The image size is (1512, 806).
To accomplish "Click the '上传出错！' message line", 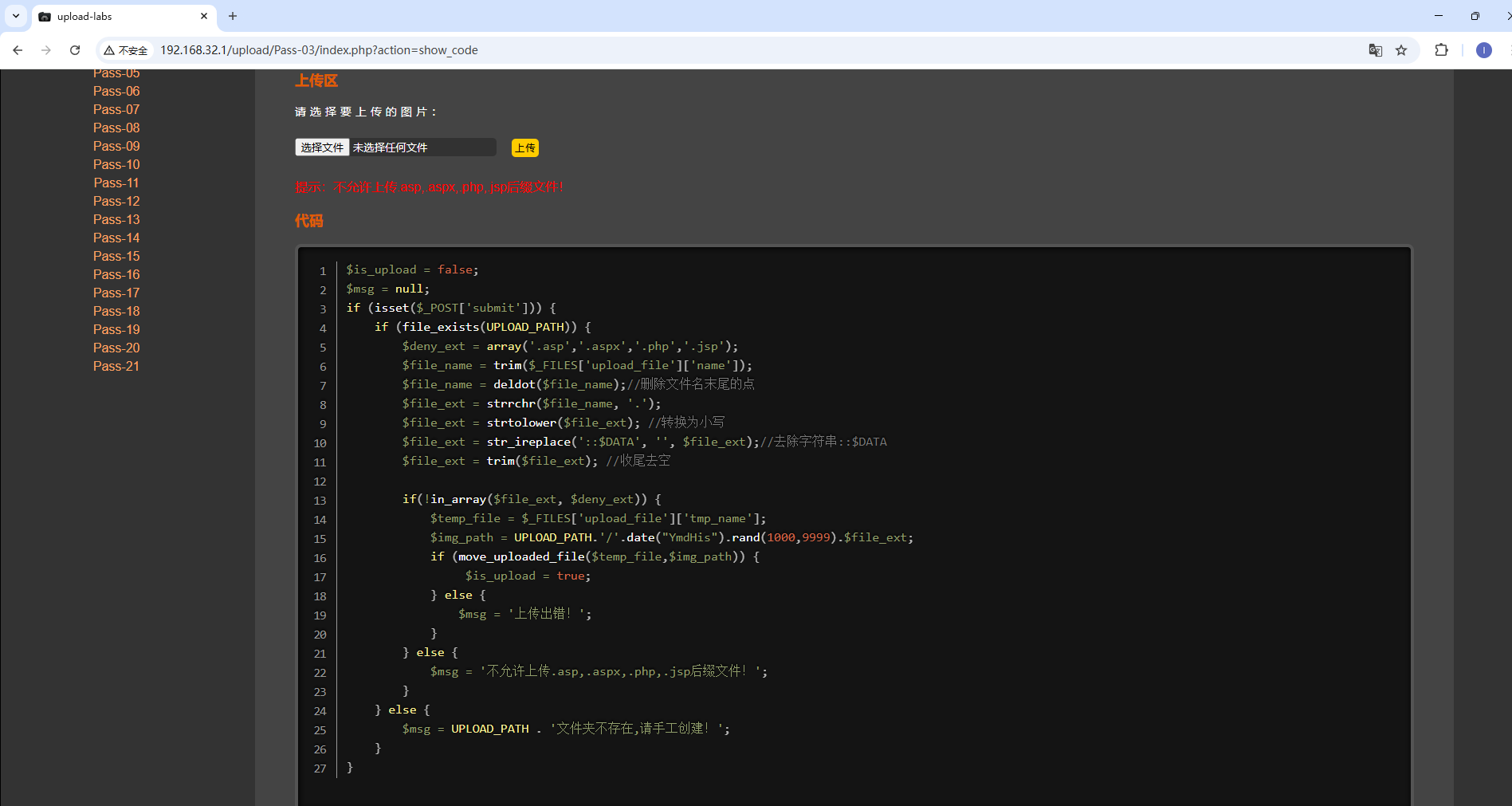I will pyautogui.click(x=525, y=614).
